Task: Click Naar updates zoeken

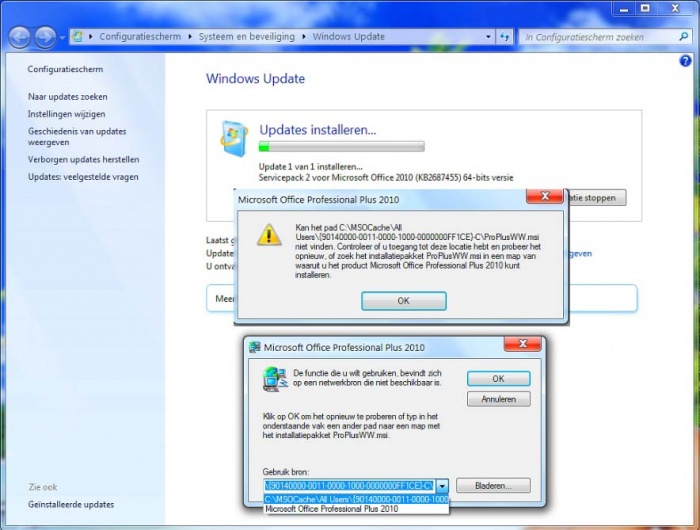Action: pos(67,96)
